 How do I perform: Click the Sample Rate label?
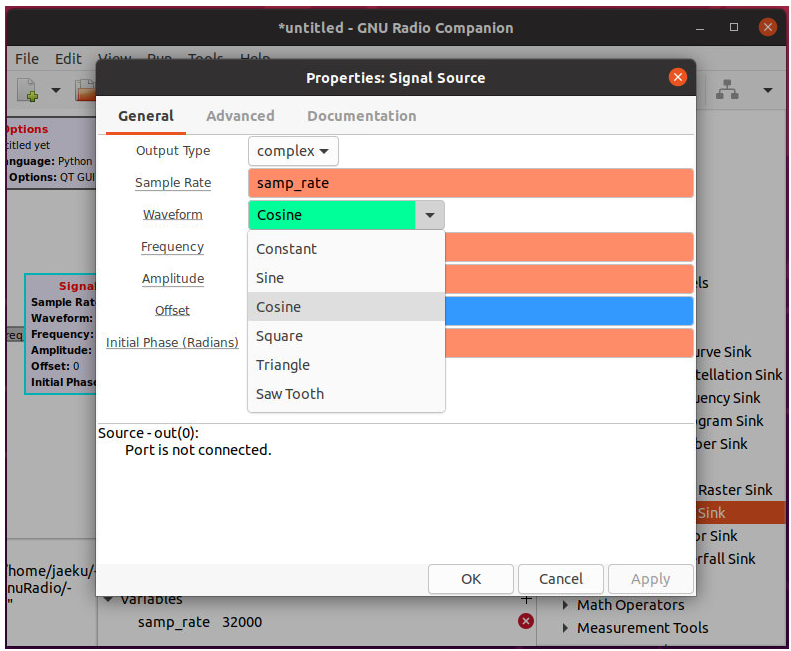[x=173, y=183]
